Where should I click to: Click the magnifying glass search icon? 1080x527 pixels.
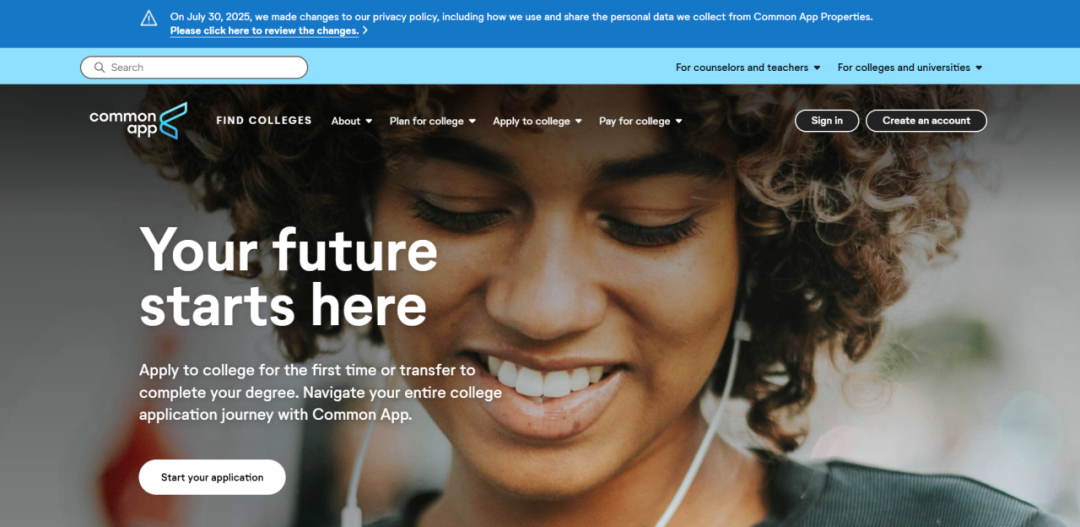pos(99,68)
